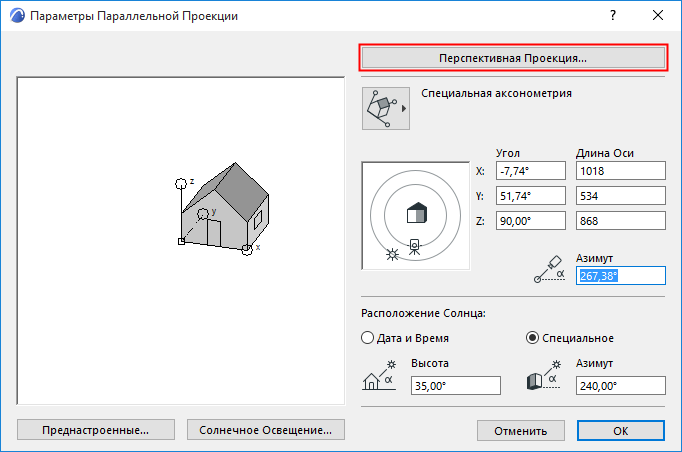Click the Y angle field 51,74°
The image size is (682, 452).
click(x=531, y=196)
